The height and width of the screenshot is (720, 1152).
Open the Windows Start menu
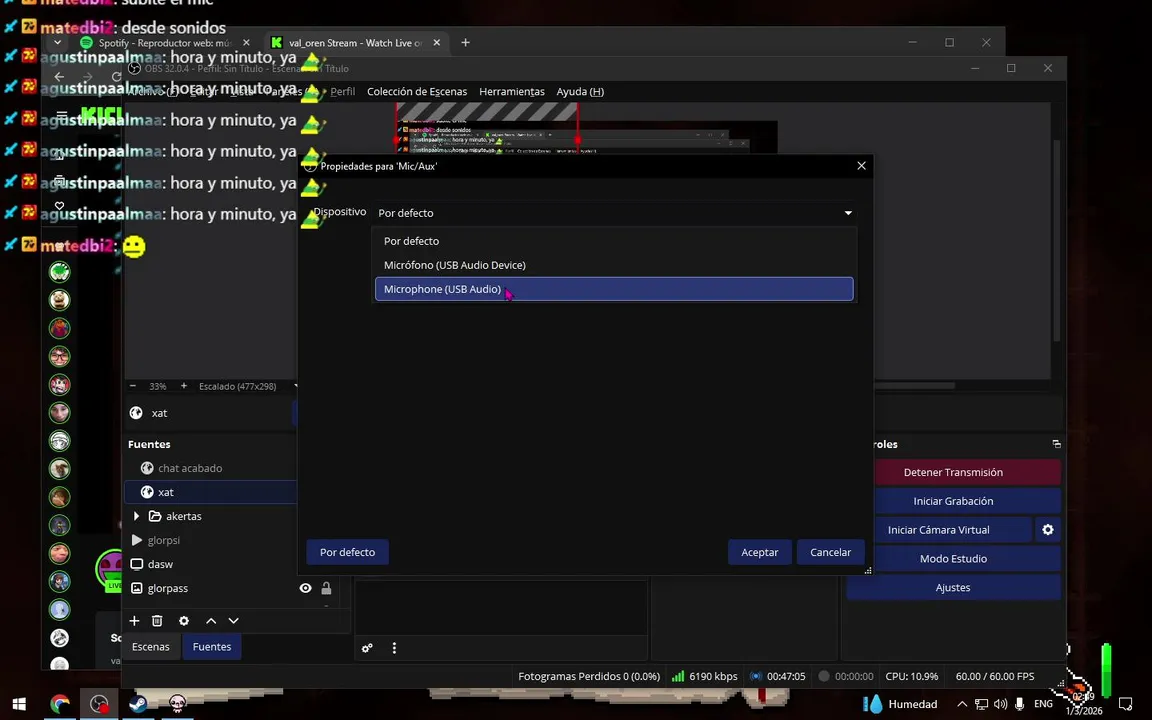click(19, 704)
